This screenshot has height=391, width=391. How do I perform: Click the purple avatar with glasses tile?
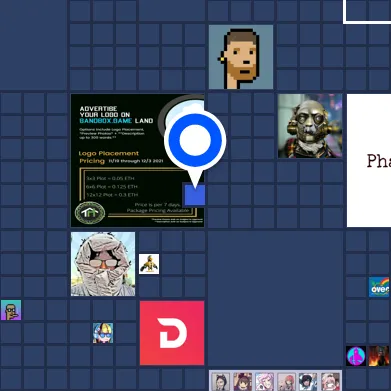[x=11, y=310]
